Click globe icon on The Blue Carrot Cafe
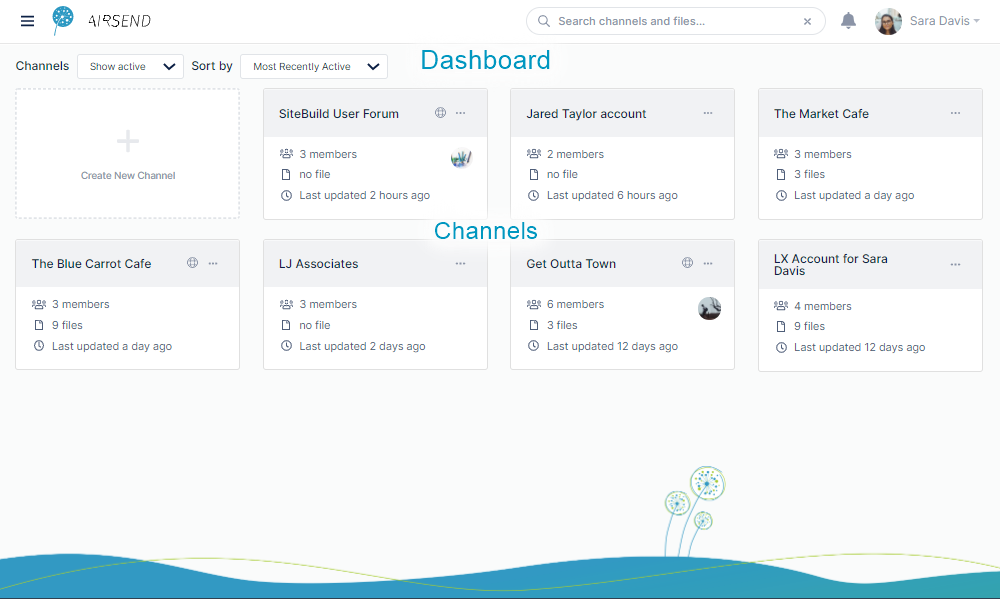Image resolution: width=1000 pixels, height=599 pixels. [x=193, y=263]
